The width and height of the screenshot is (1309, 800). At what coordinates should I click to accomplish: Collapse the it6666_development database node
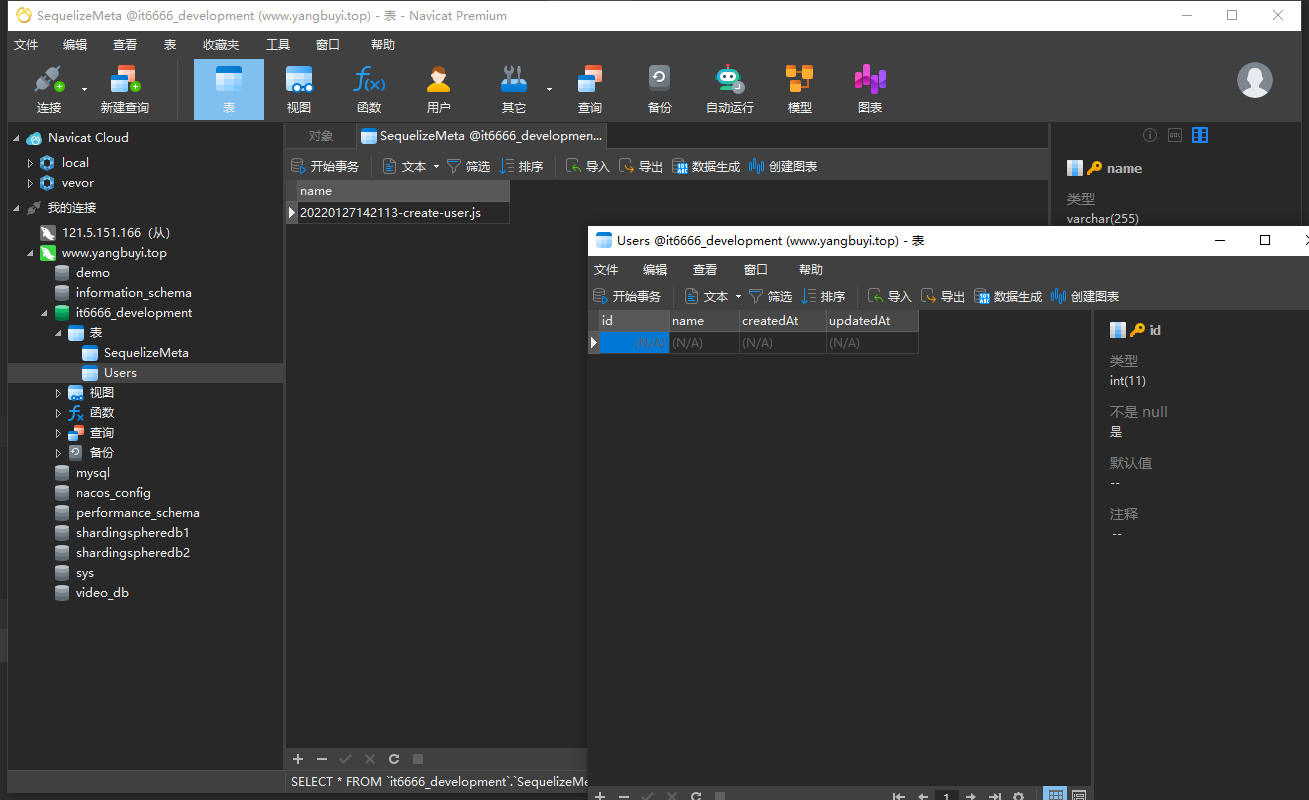point(44,313)
